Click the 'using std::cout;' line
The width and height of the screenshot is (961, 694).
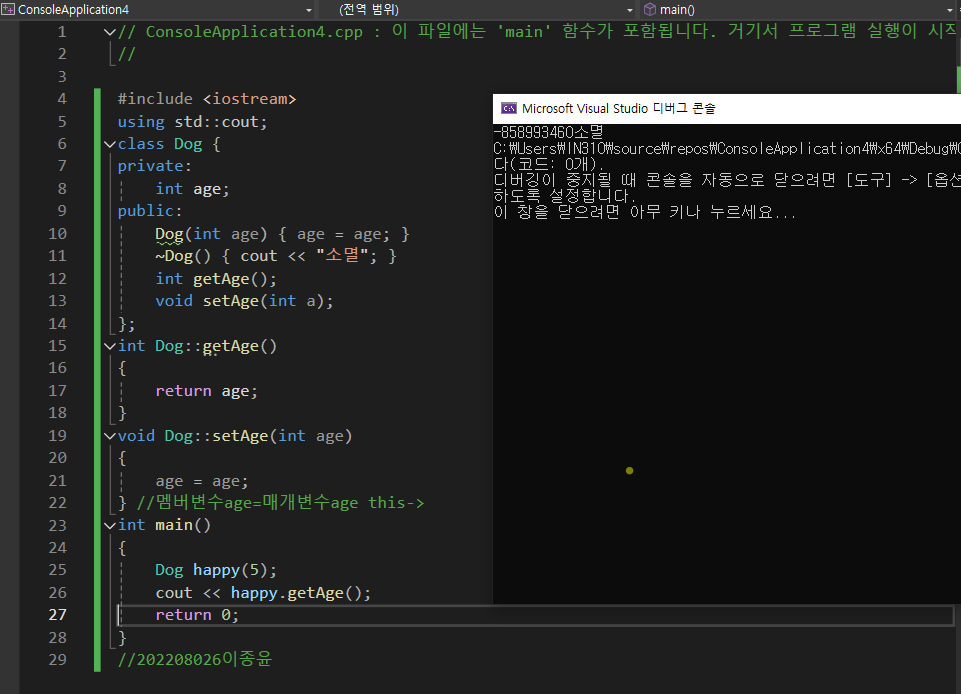click(192, 121)
